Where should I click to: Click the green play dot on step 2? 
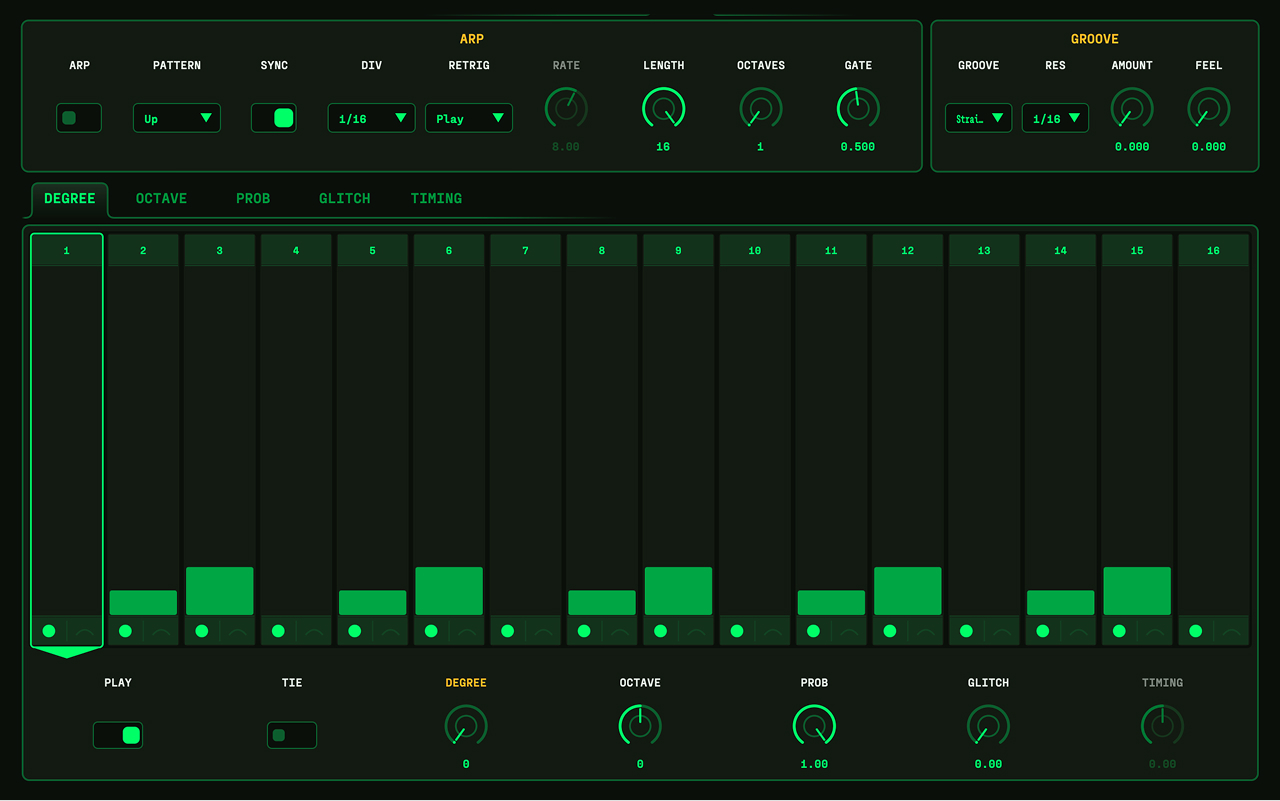pyautogui.click(x=125, y=631)
